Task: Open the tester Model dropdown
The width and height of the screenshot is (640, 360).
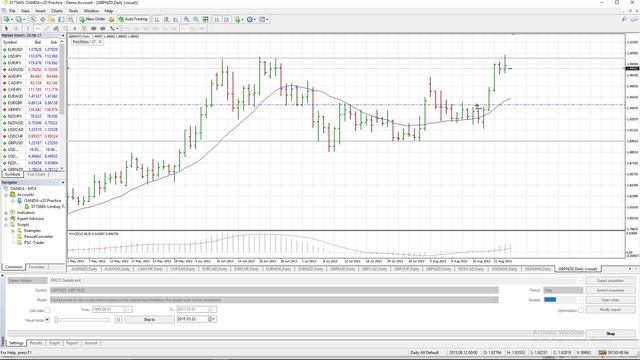Action: 274,300
